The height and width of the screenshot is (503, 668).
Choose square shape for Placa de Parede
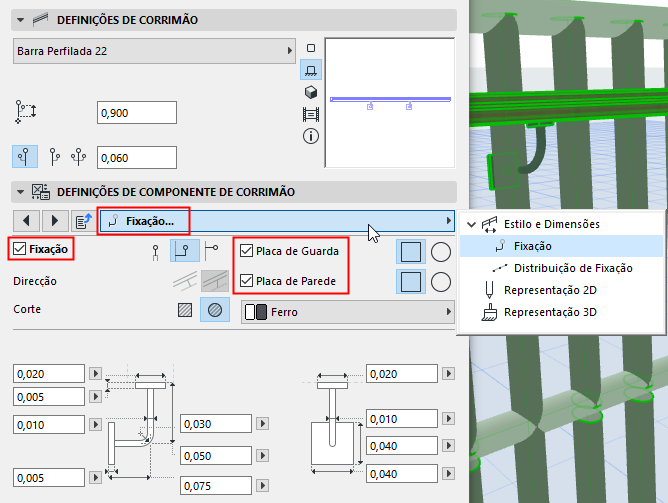point(411,282)
